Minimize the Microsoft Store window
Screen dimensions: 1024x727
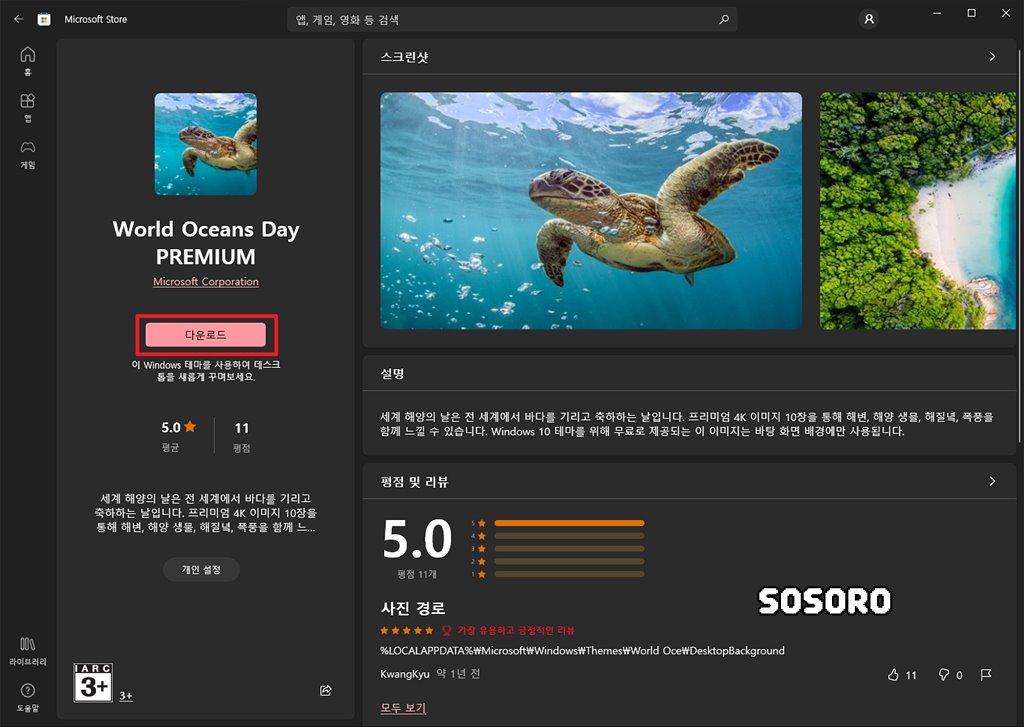(937, 13)
